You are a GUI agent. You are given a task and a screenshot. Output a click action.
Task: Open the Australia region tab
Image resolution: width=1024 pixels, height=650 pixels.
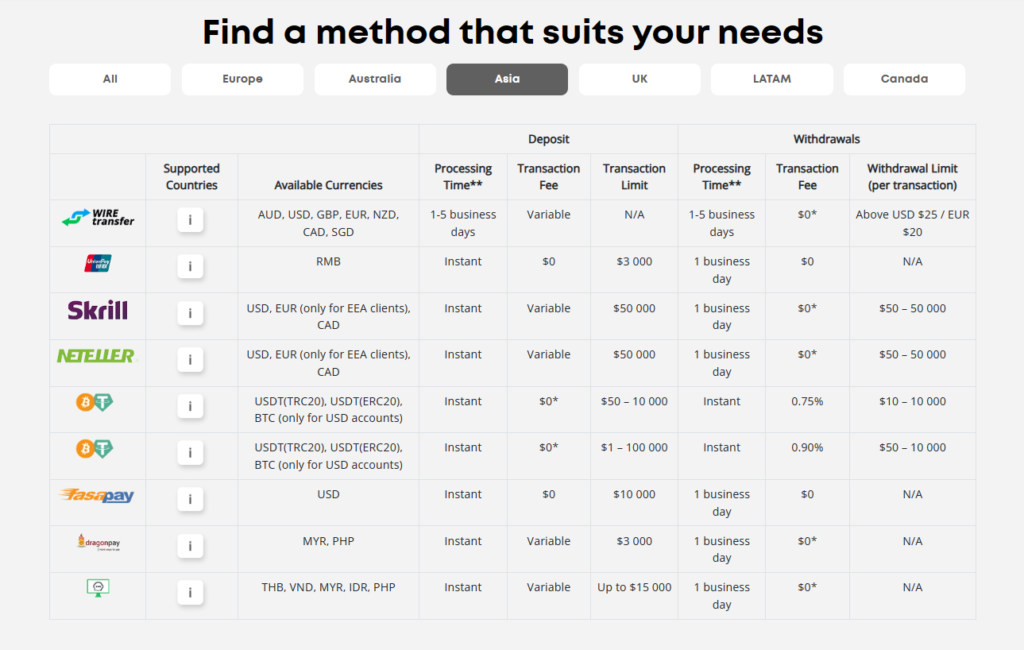[x=375, y=79]
